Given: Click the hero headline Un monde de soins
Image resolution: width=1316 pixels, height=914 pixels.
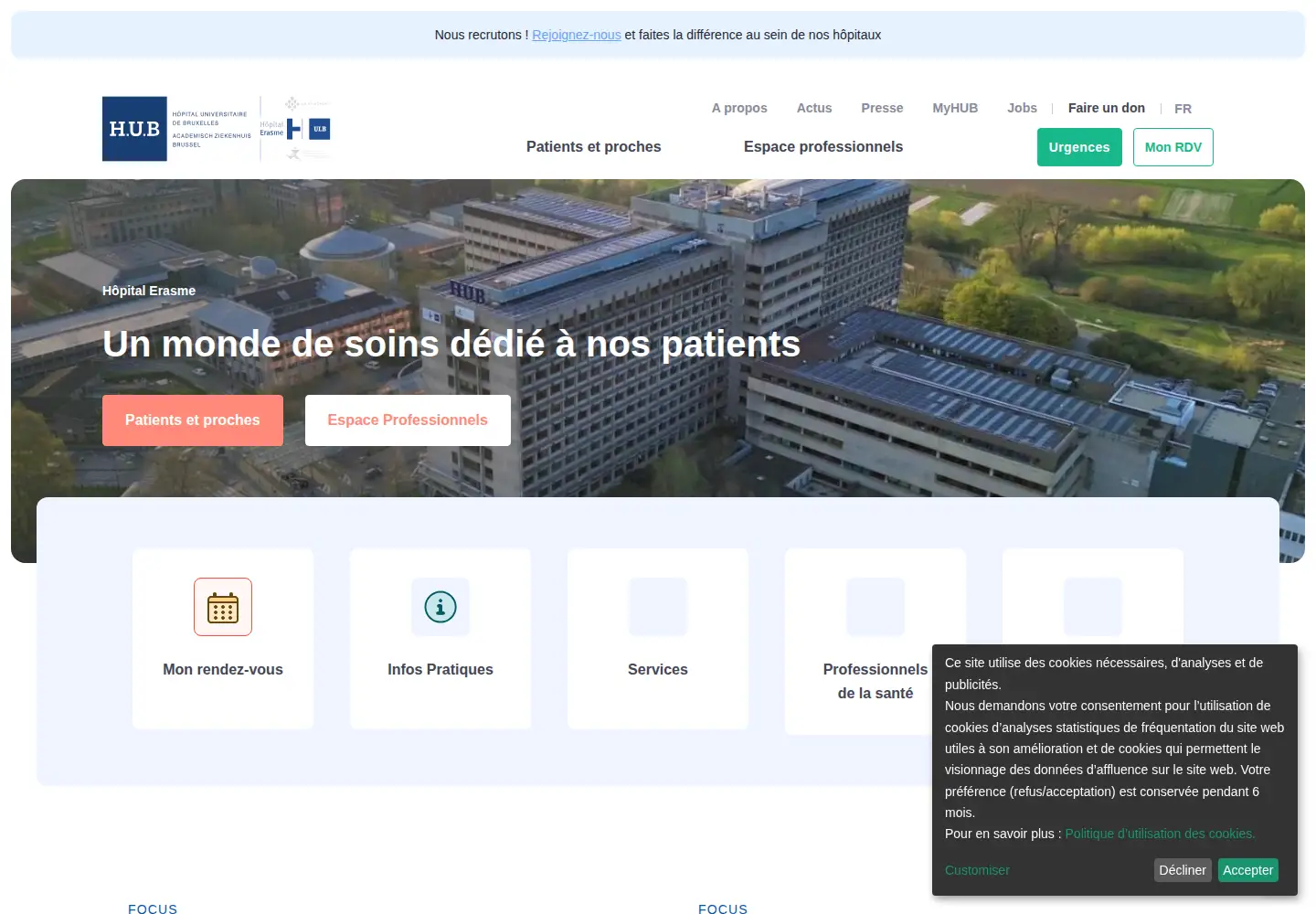Looking at the screenshot, I should tap(451, 344).
